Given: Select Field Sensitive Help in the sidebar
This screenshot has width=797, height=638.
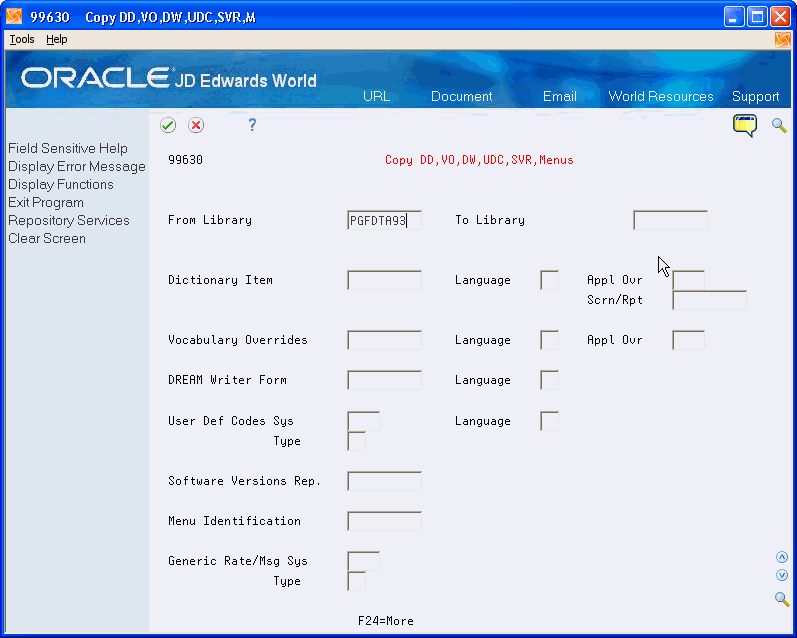Looking at the screenshot, I should tap(68, 148).
